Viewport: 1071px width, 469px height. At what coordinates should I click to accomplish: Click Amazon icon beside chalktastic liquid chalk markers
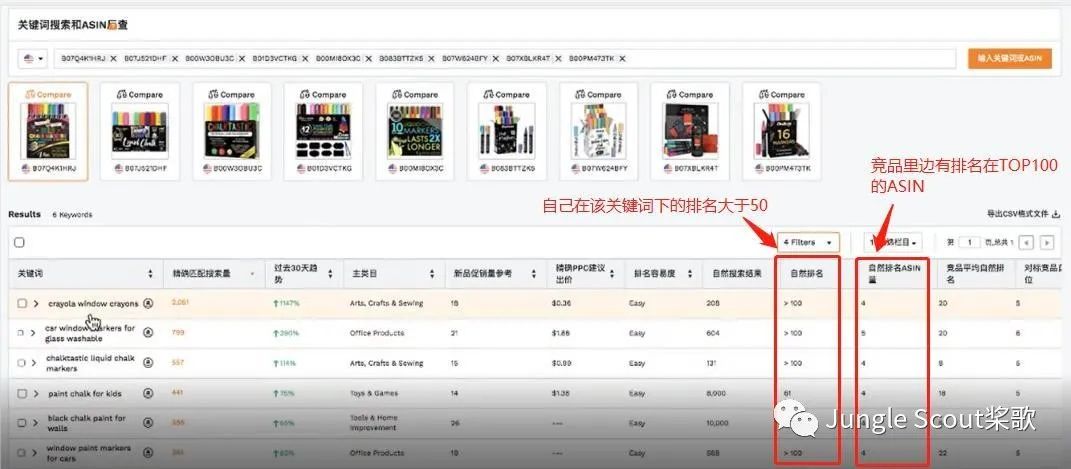148,363
